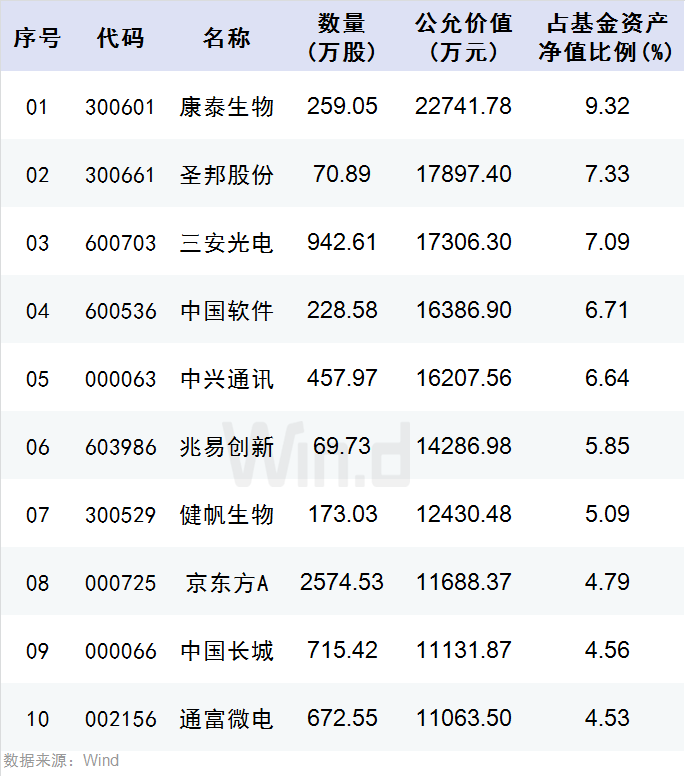
Task: Select the name 康泰生物
Action: tap(227, 107)
